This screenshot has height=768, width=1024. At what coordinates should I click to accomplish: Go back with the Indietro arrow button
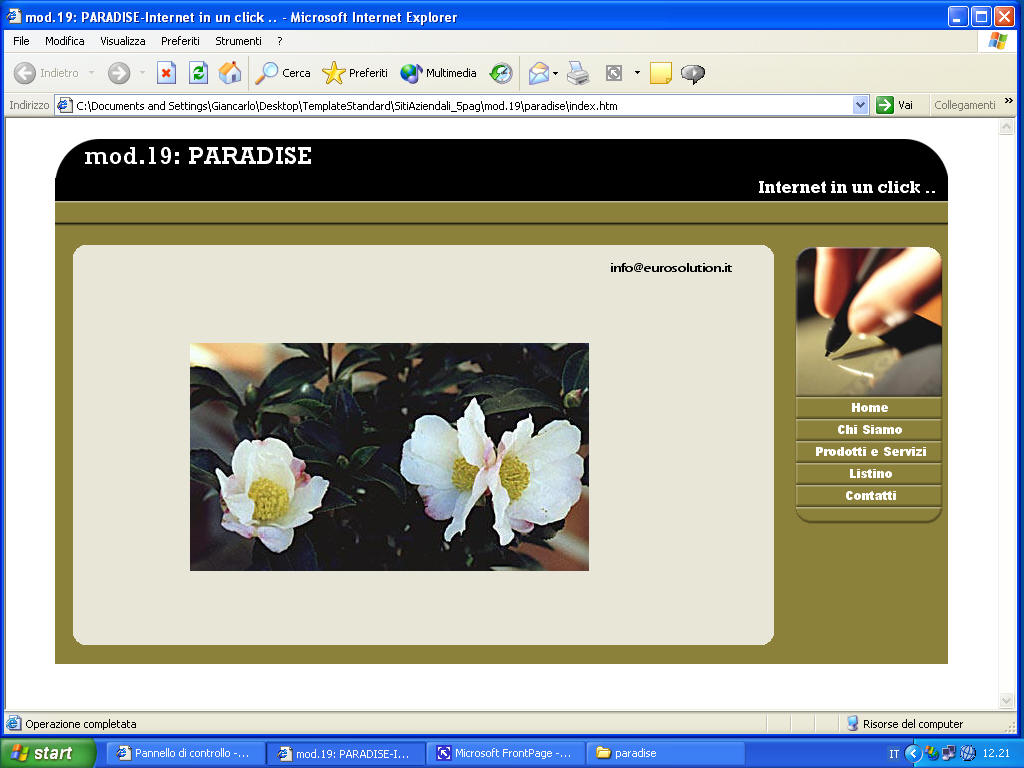(46, 73)
